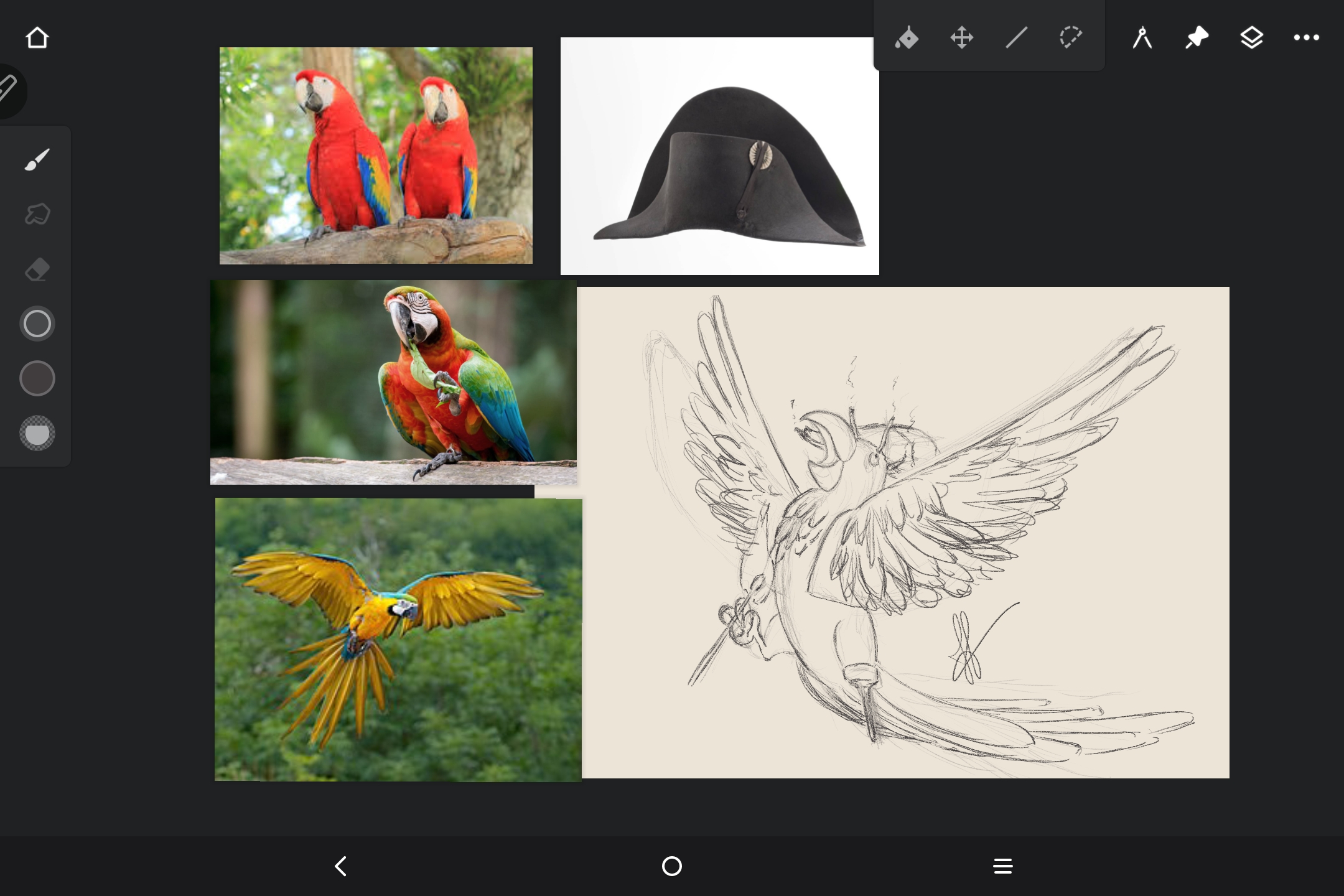Open the Android recent apps menu
1344x896 pixels.
coord(1002,866)
